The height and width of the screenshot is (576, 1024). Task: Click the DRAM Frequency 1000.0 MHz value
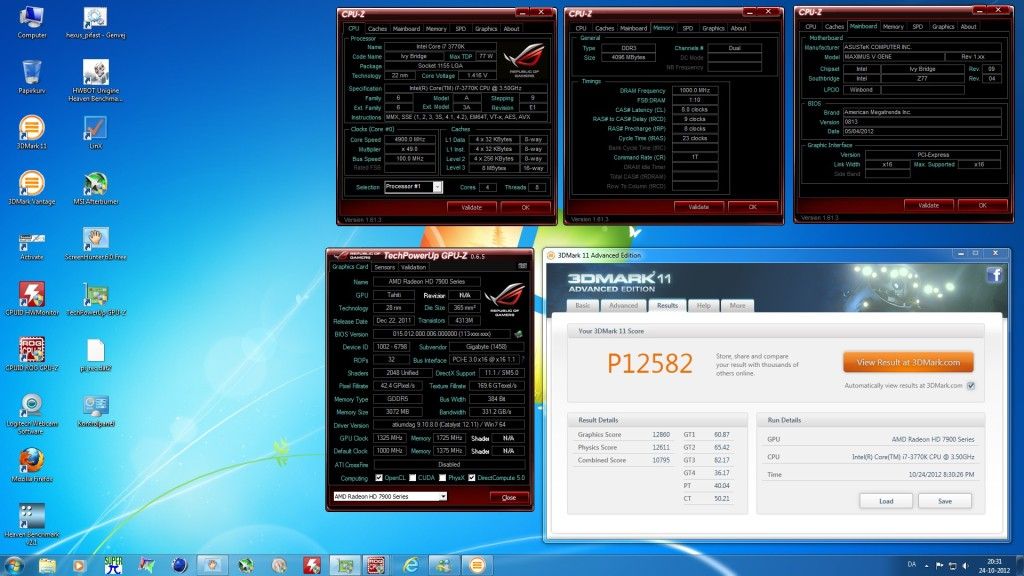pos(695,91)
